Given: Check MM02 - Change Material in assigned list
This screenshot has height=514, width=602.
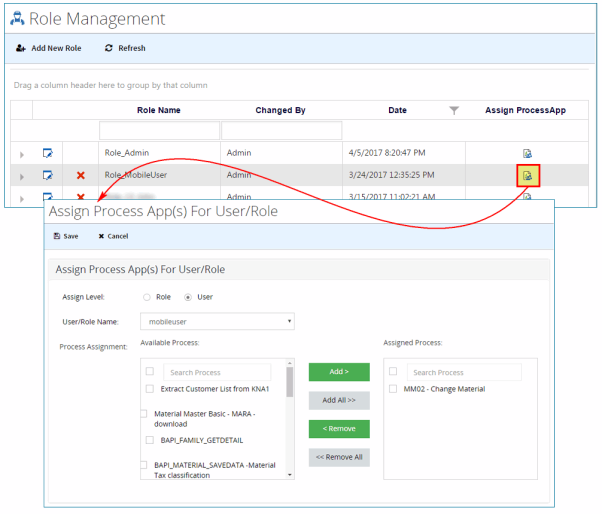Looking at the screenshot, I should [393, 389].
